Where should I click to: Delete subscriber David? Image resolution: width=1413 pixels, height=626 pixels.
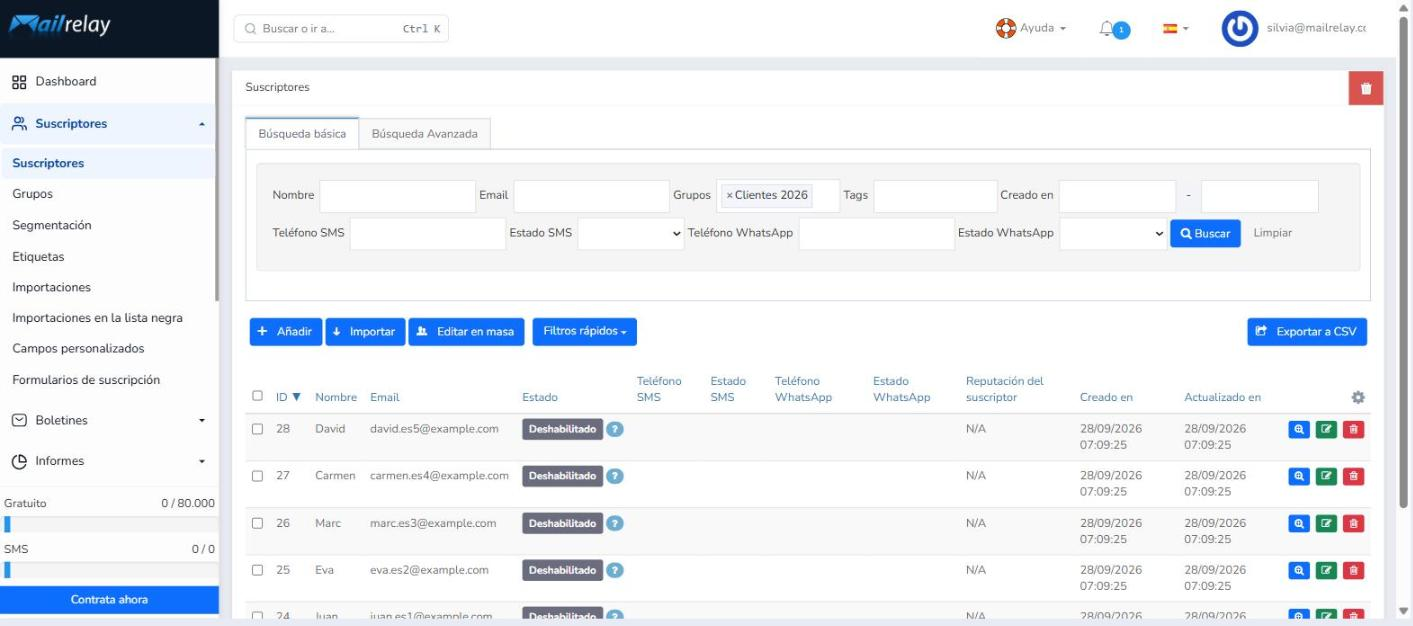(x=1354, y=429)
